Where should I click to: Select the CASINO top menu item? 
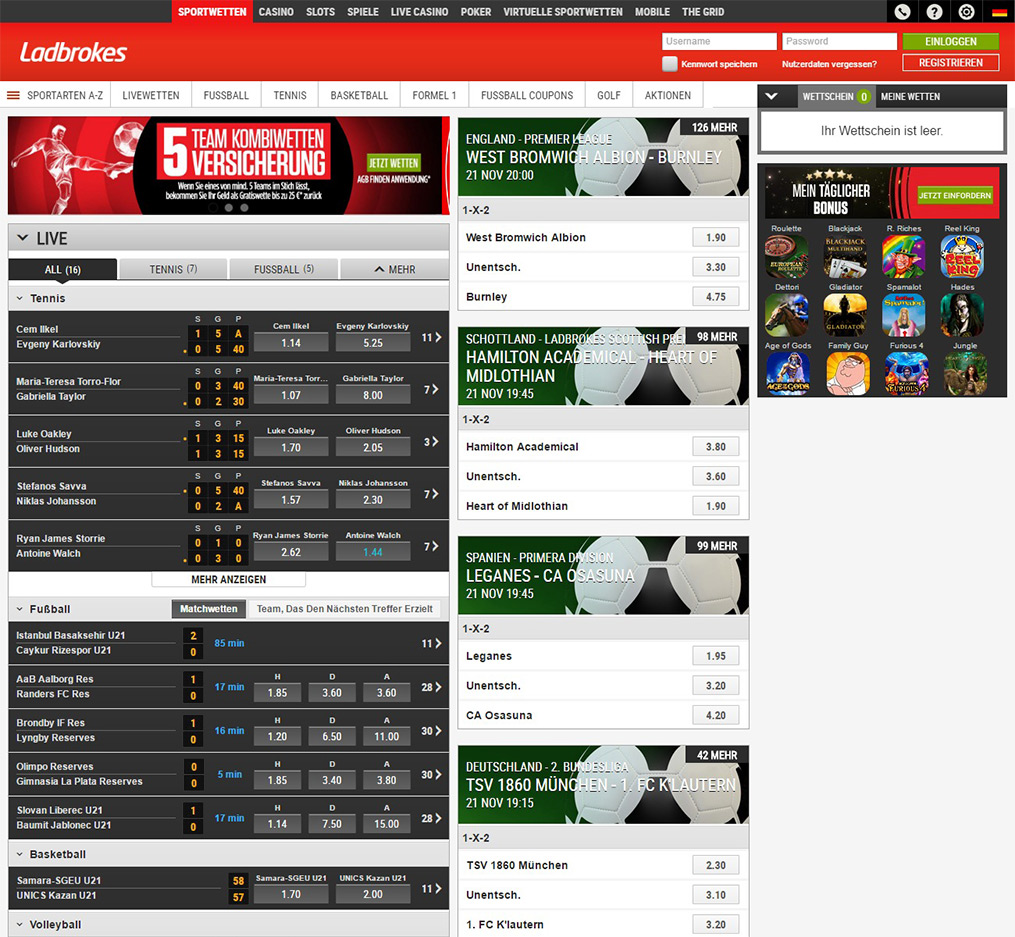point(276,12)
